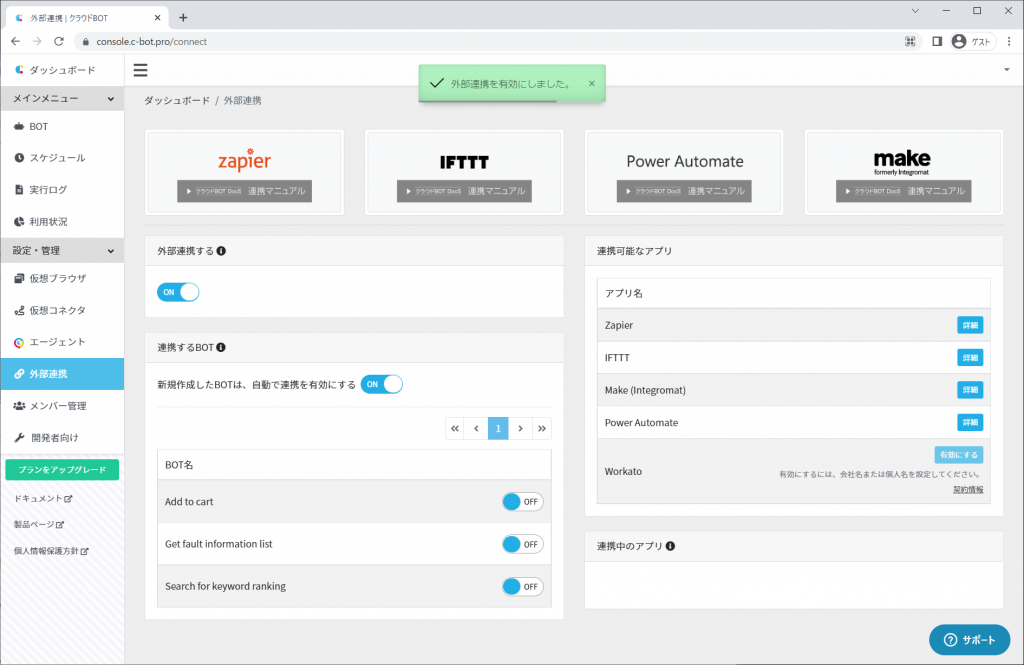Enable integration for Search for keyword ranking
The width and height of the screenshot is (1024, 665).
coord(522,587)
